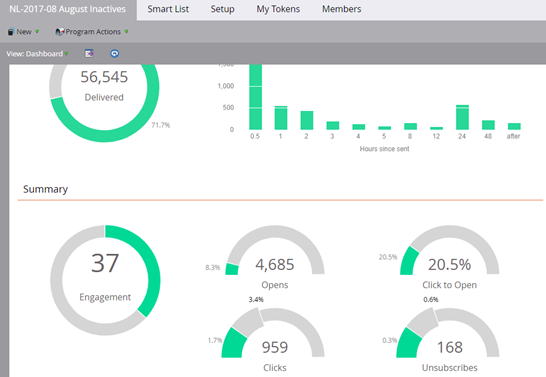The height and width of the screenshot is (377, 546).
Task: Click the 37 Engagement score ring
Action: (105, 280)
